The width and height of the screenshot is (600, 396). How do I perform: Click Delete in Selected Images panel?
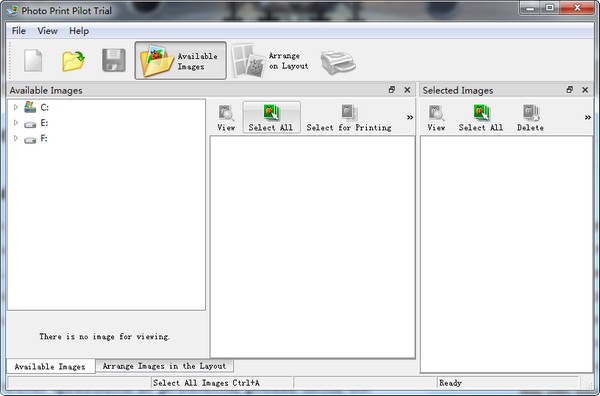coord(530,118)
